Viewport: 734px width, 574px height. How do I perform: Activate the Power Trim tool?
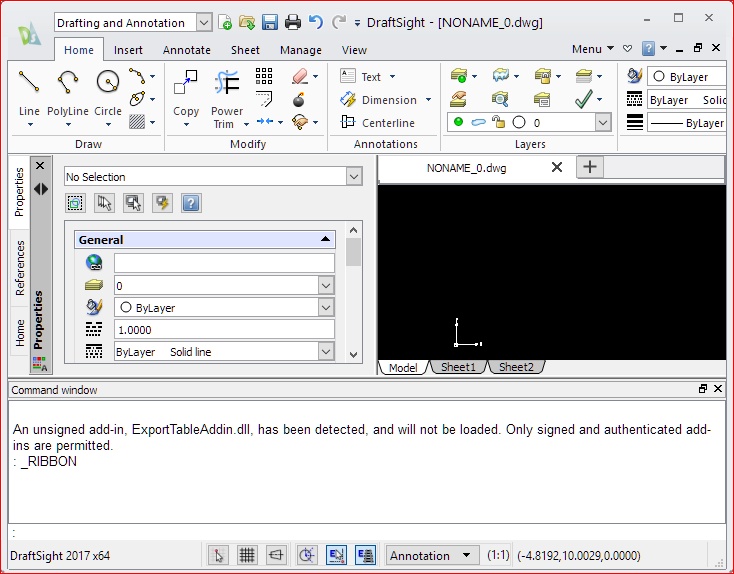227,82
